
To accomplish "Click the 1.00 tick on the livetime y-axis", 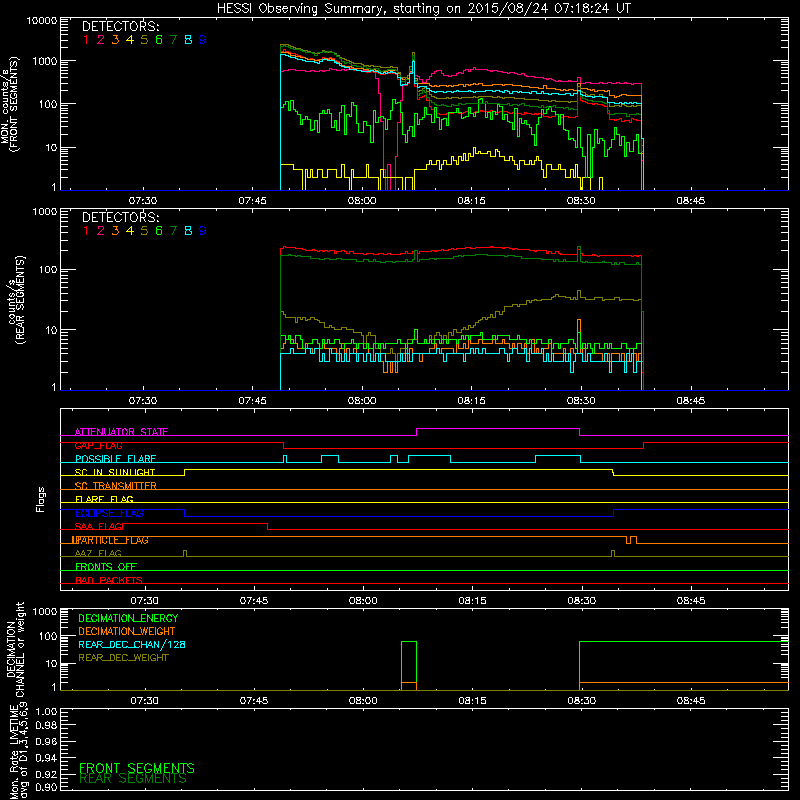I will [x=46, y=712].
